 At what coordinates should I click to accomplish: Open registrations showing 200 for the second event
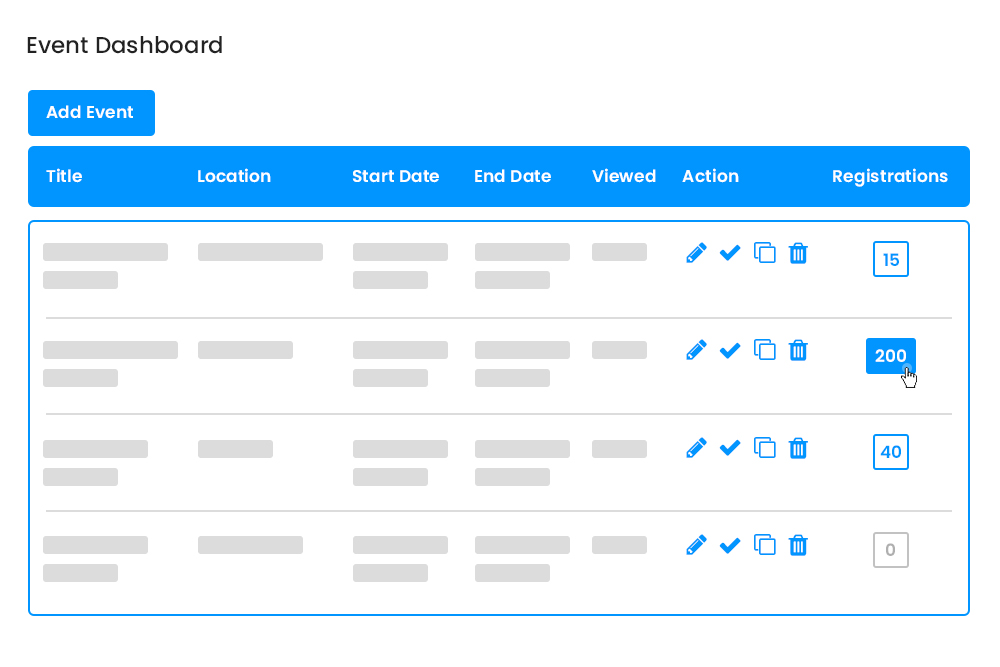click(890, 356)
